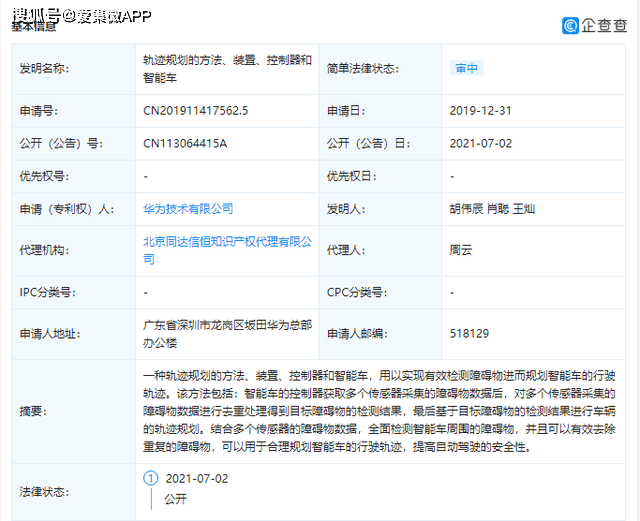
Task: Click the 法律状态 label cell
Action: click(x=73, y=492)
